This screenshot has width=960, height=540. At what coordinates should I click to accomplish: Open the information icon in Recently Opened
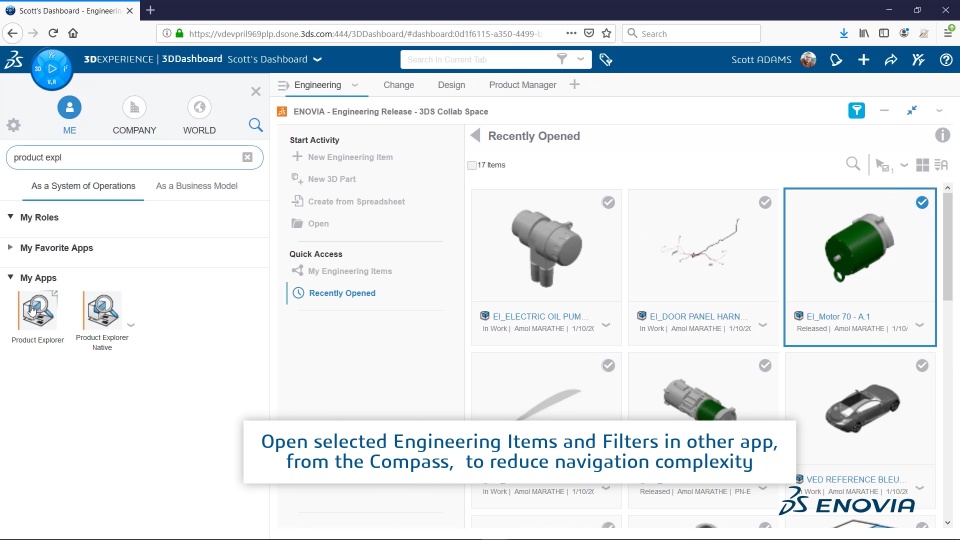pos(942,135)
